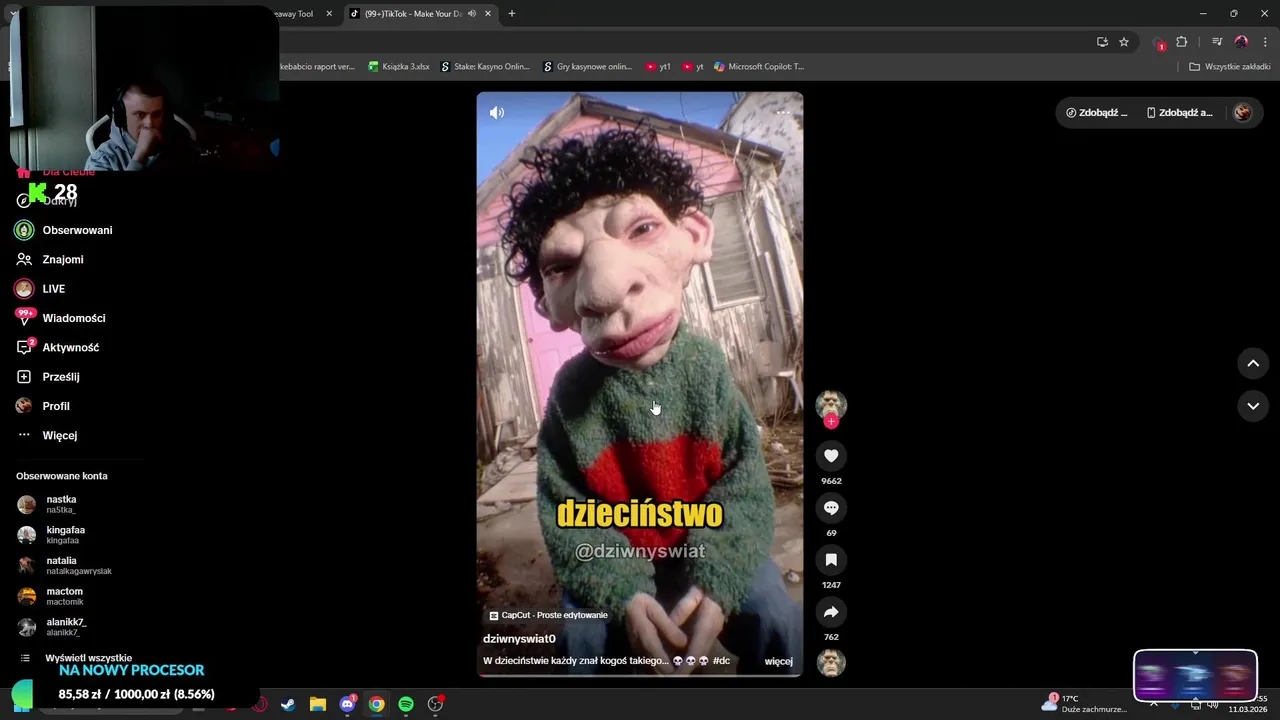Screen dimensions: 1280x720
Task: Share the video with arrow icon
Action: pos(831,612)
